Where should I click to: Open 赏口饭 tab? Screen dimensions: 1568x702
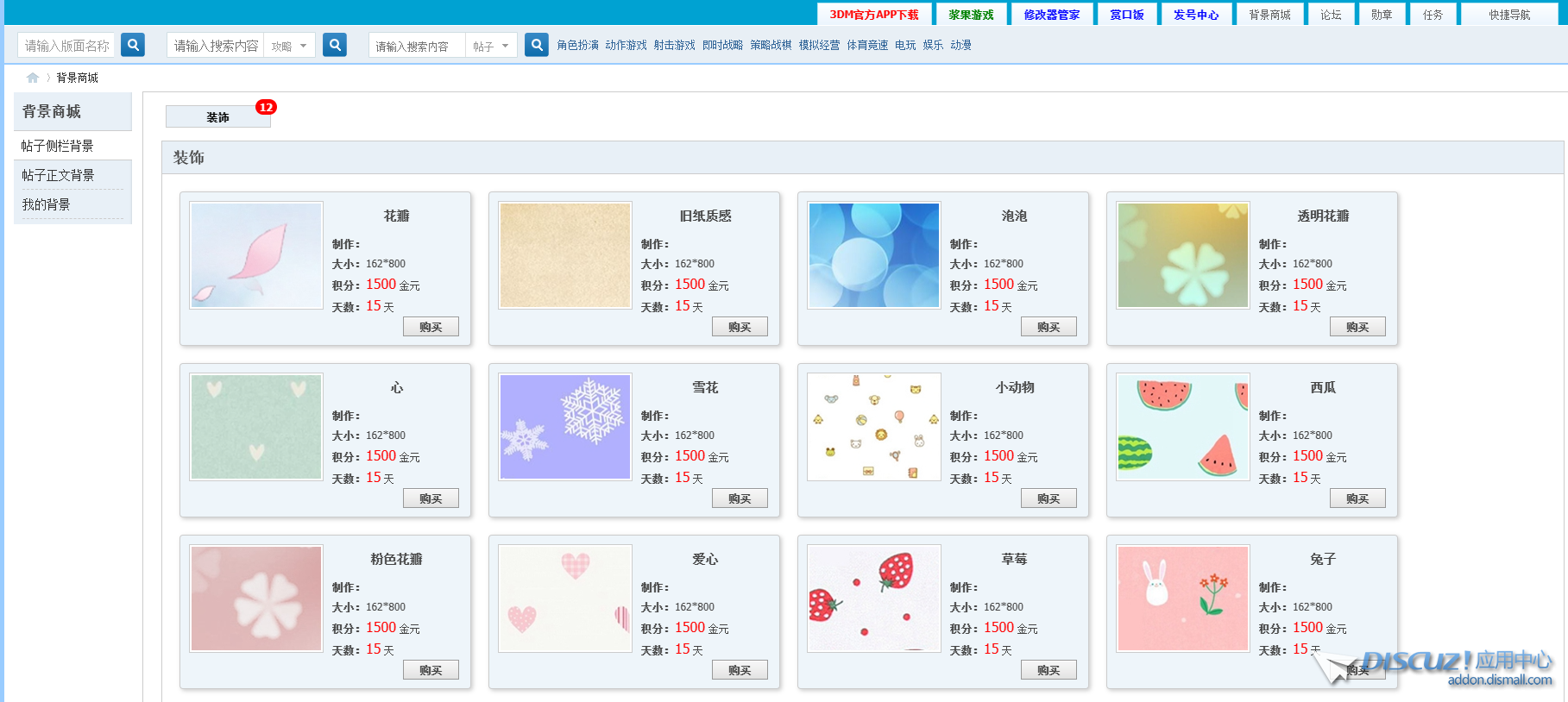point(1127,15)
